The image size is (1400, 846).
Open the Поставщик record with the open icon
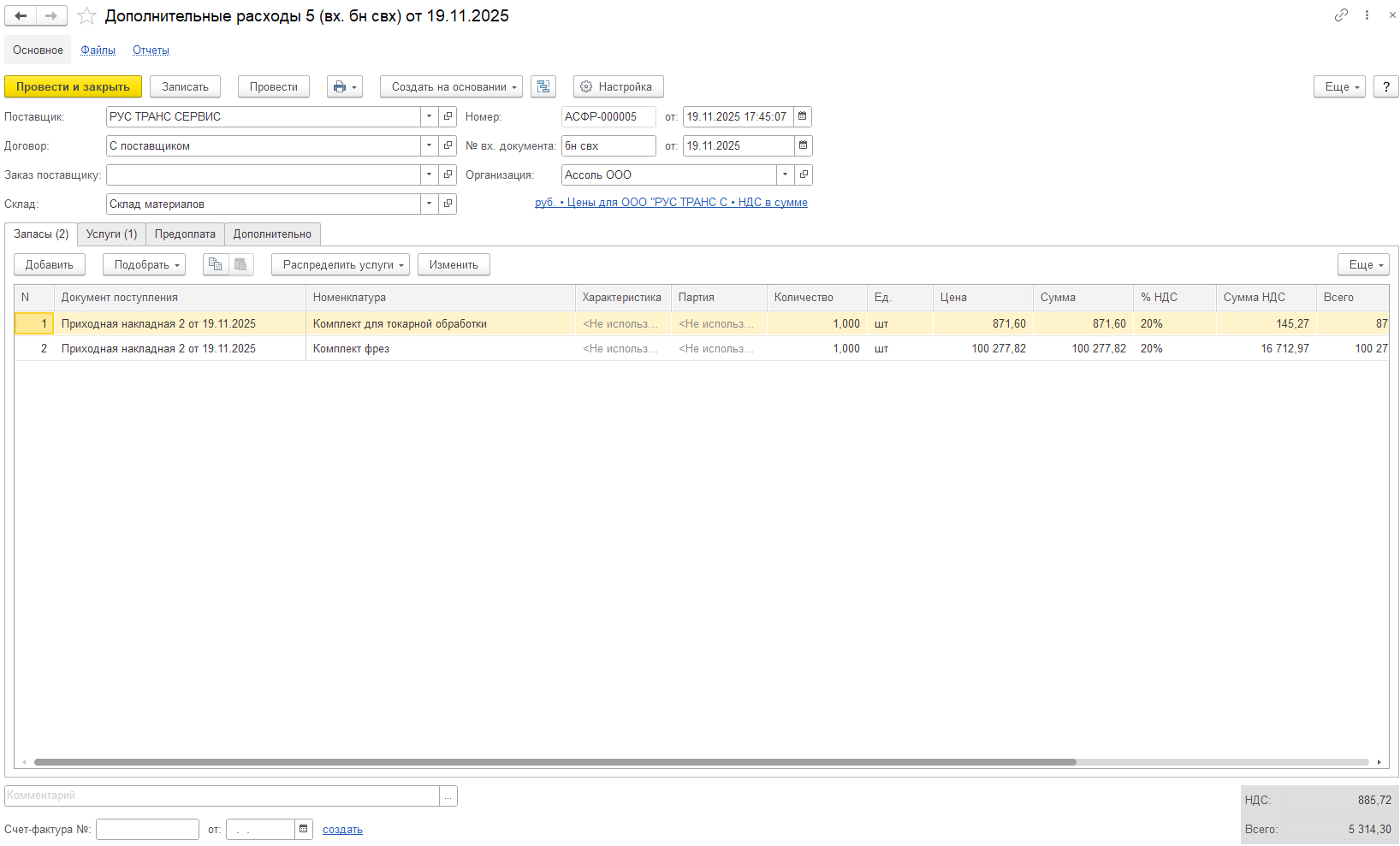click(448, 116)
